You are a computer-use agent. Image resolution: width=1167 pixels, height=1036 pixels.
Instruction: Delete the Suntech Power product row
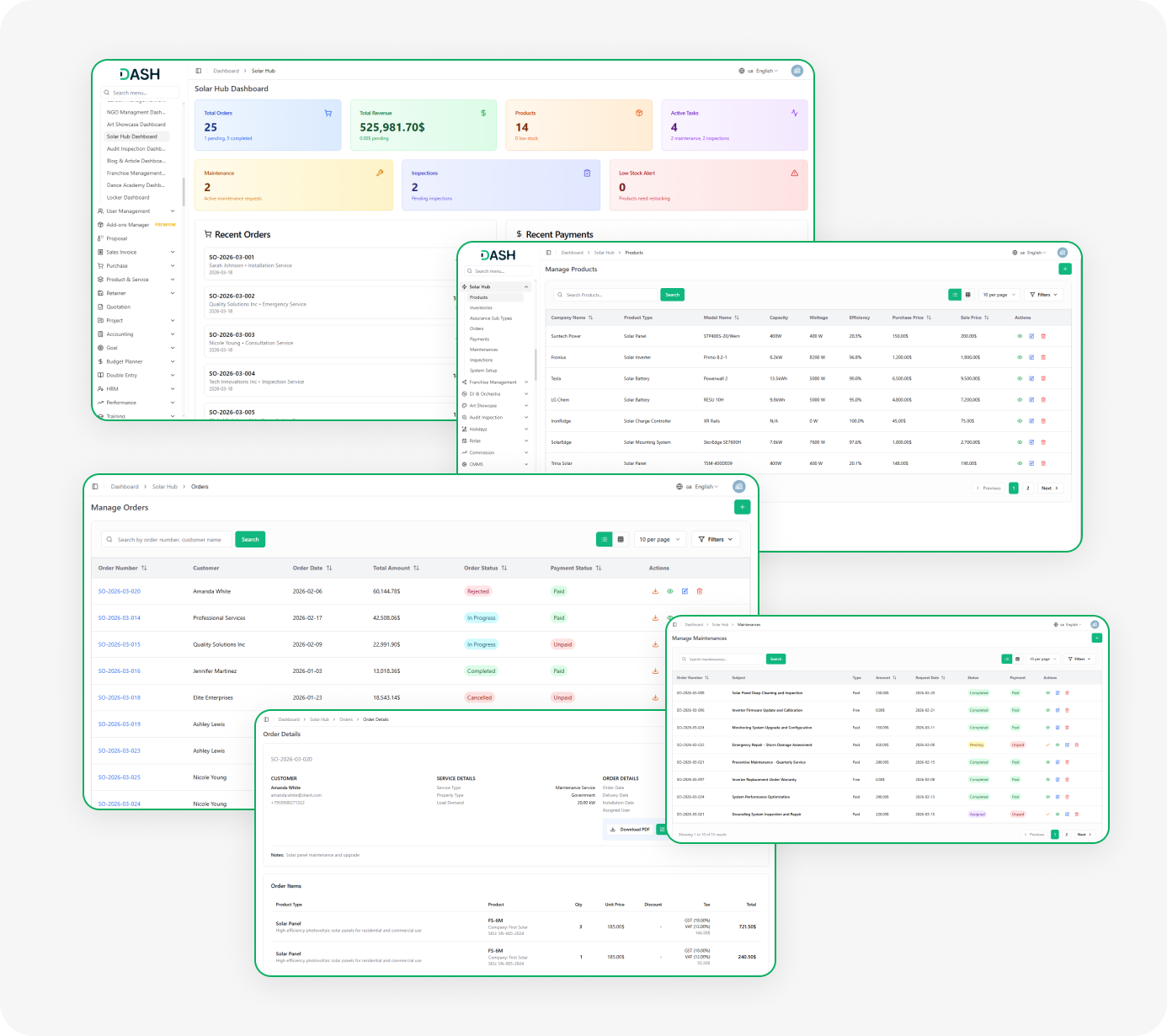coord(1043,336)
